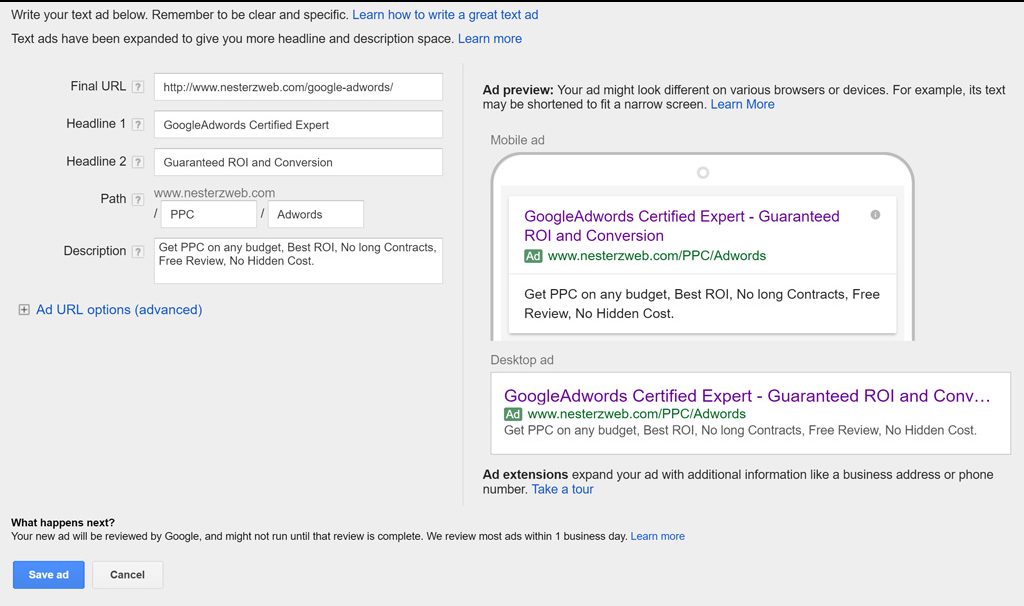The width and height of the screenshot is (1024, 606).
Task: Focus the Final URL input field
Action: click(298, 87)
